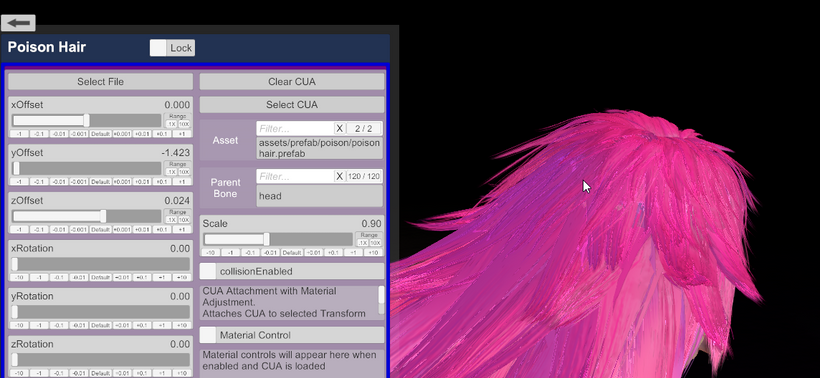Click Scale -10 step button
820x378 pixels.
pos(211,253)
